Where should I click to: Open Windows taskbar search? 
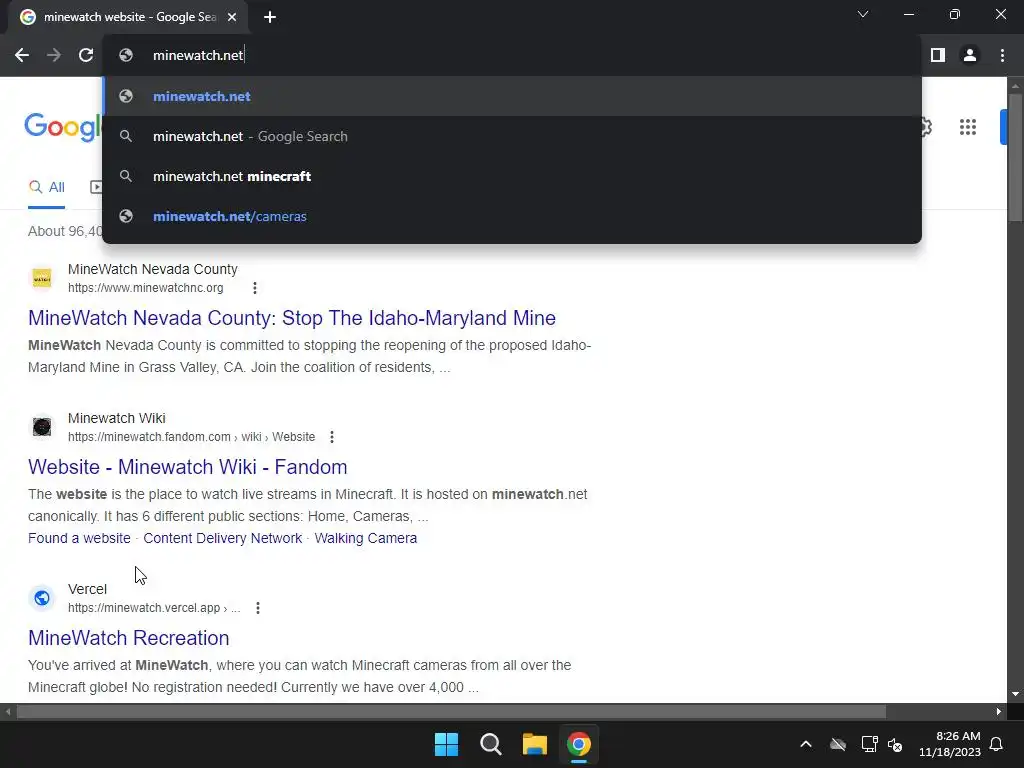click(x=490, y=744)
